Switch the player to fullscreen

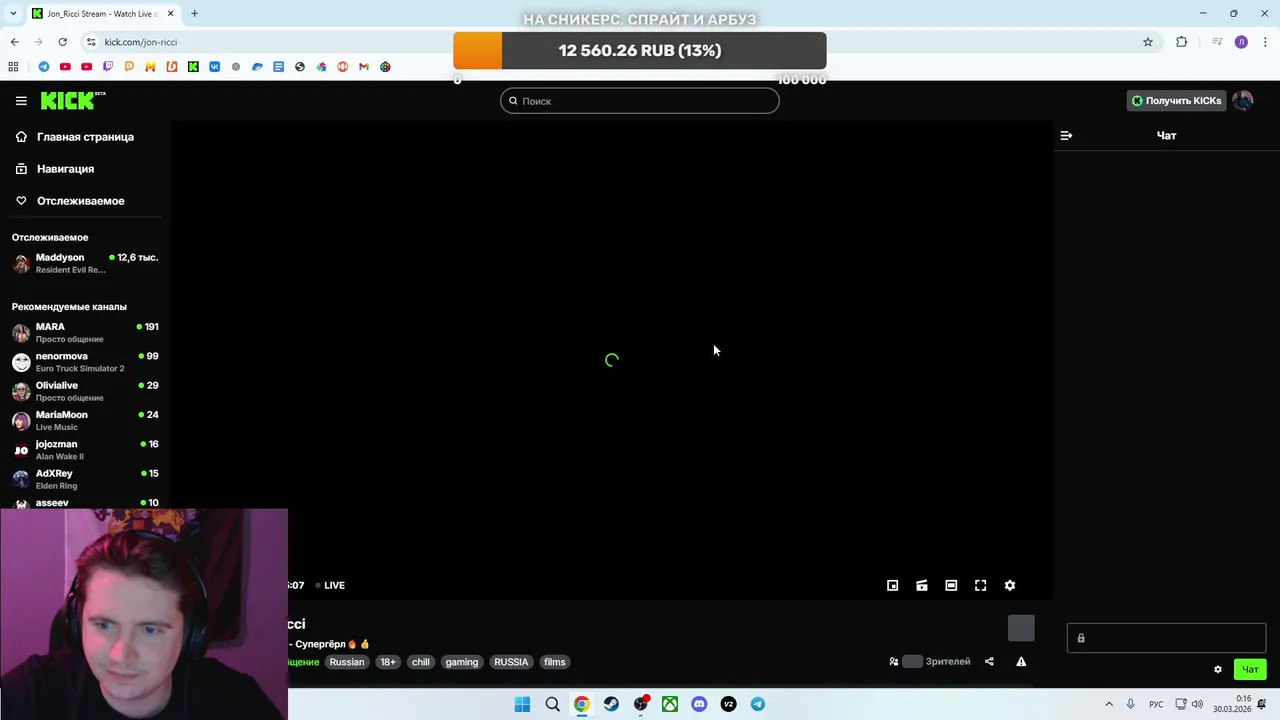coord(980,585)
